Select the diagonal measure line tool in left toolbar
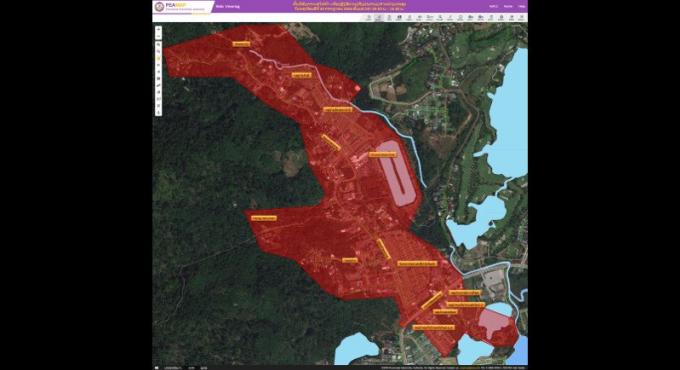The image size is (680, 370). point(158,85)
